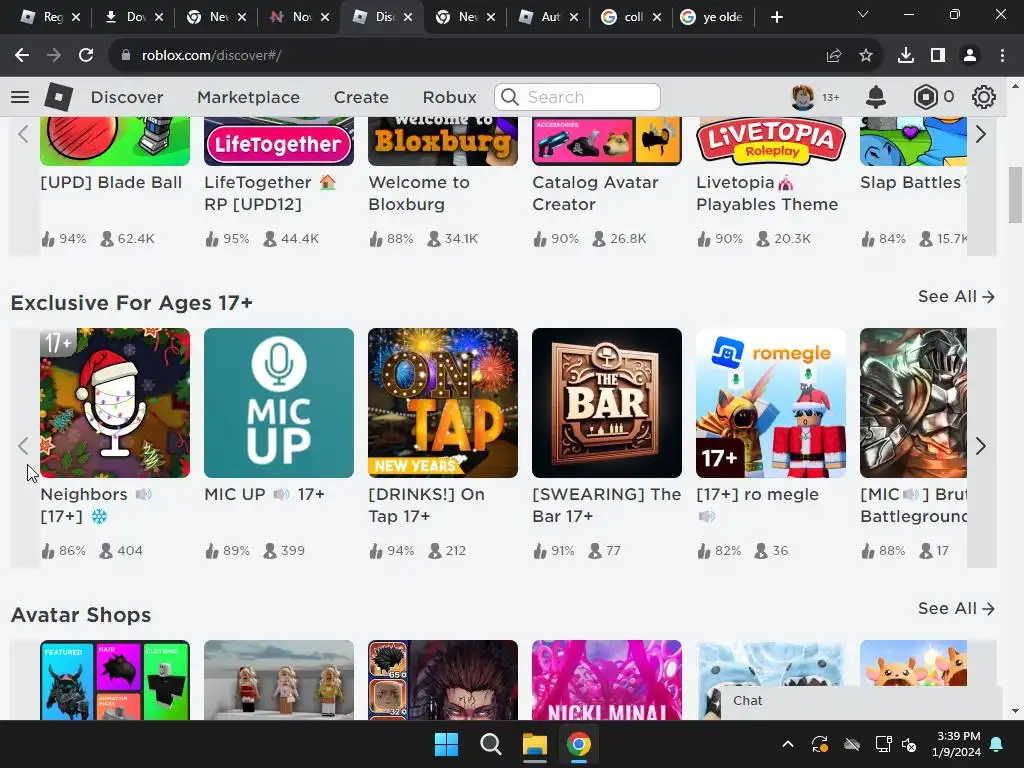Open the Chrome profile icon
The width and height of the screenshot is (1024, 768).
pos(970,56)
